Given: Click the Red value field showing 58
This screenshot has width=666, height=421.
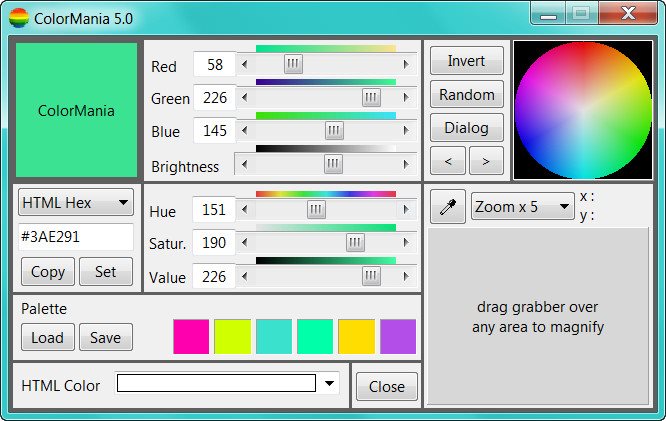Looking at the screenshot, I should (x=214, y=65).
